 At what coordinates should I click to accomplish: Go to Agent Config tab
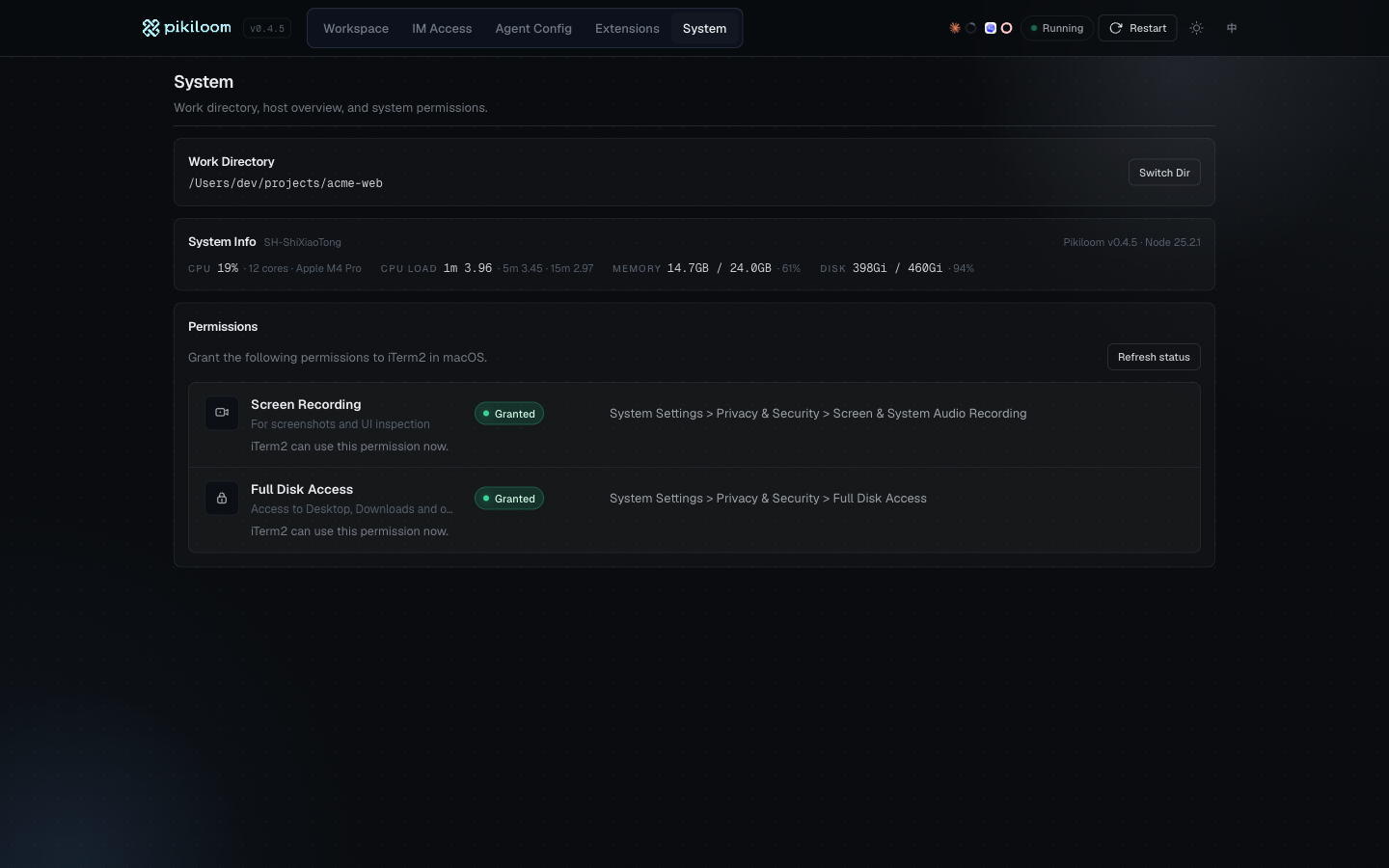(533, 28)
